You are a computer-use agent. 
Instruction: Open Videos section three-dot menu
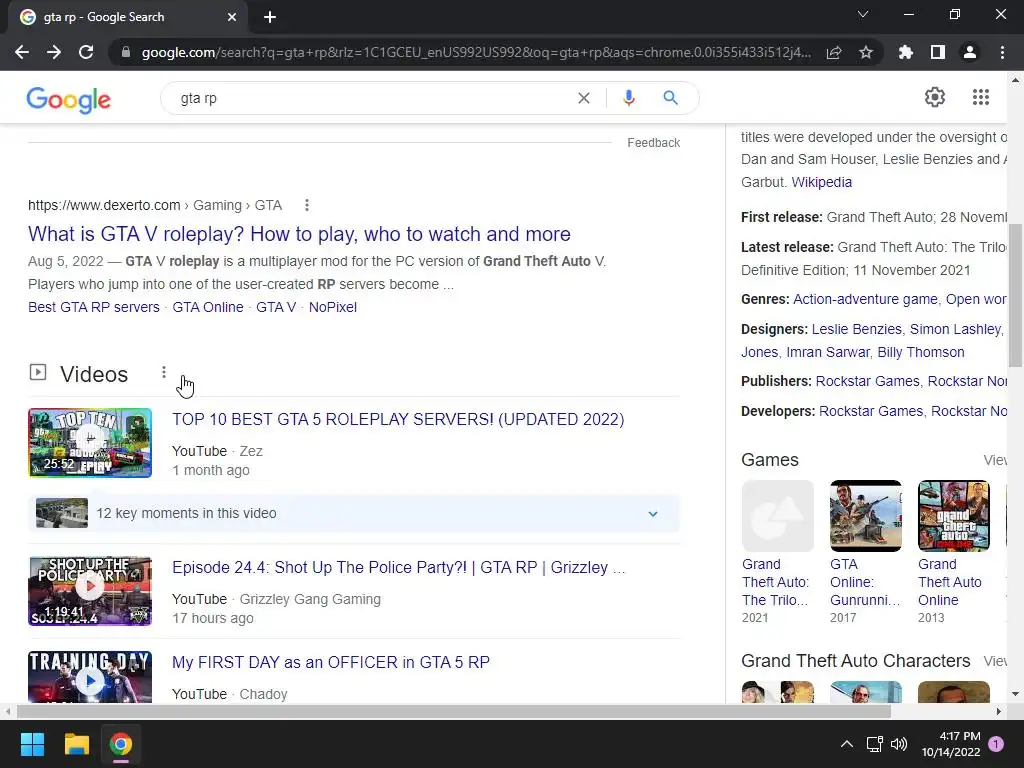163,372
